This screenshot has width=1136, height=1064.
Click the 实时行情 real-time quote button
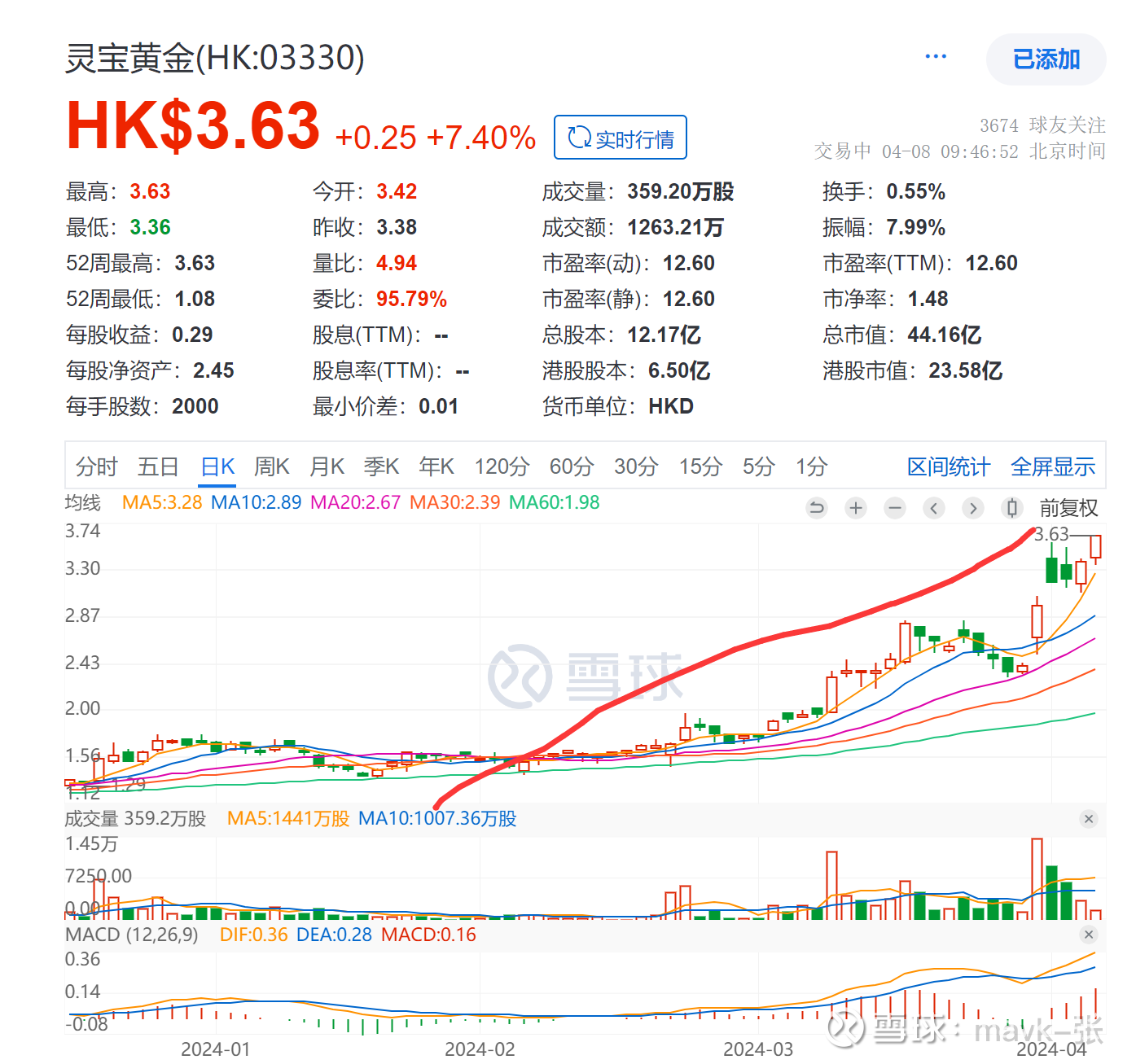(x=620, y=137)
